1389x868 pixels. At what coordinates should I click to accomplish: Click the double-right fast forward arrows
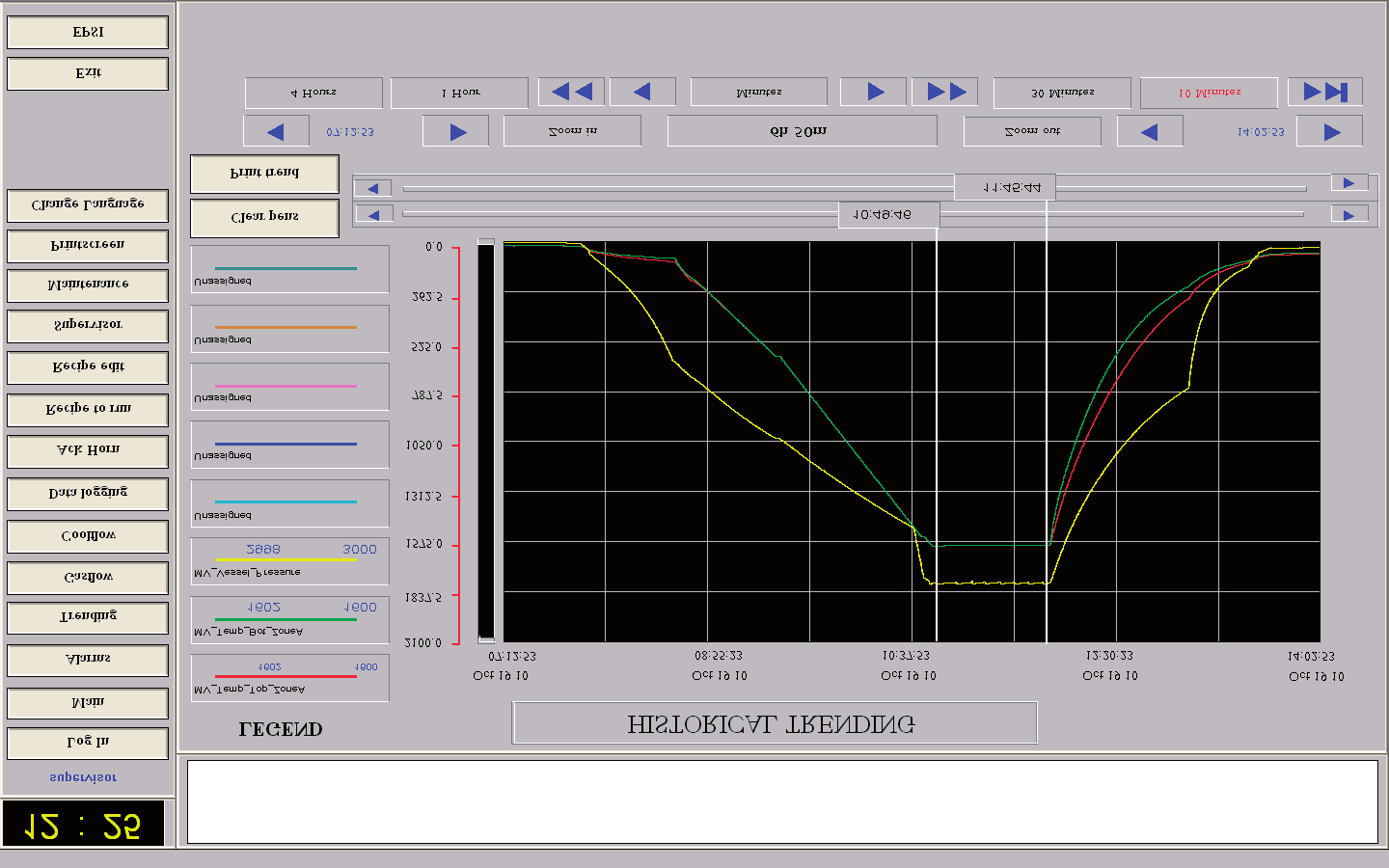(945, 92)
